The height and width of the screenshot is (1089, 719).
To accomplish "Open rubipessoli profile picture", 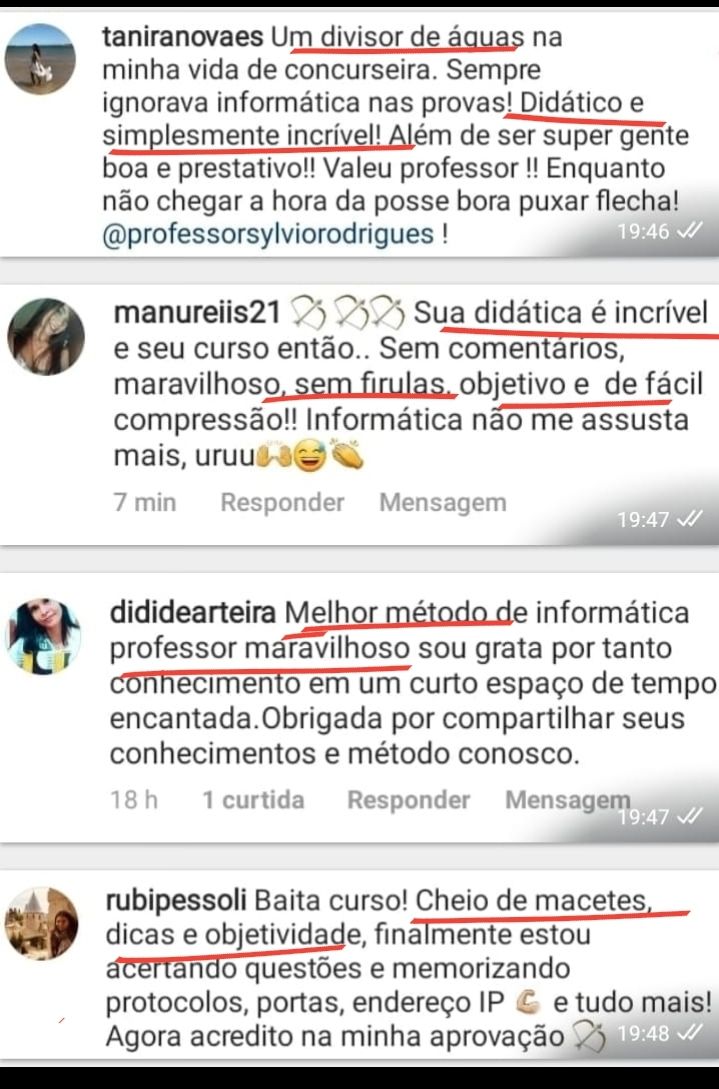I will tap(42, 923).
